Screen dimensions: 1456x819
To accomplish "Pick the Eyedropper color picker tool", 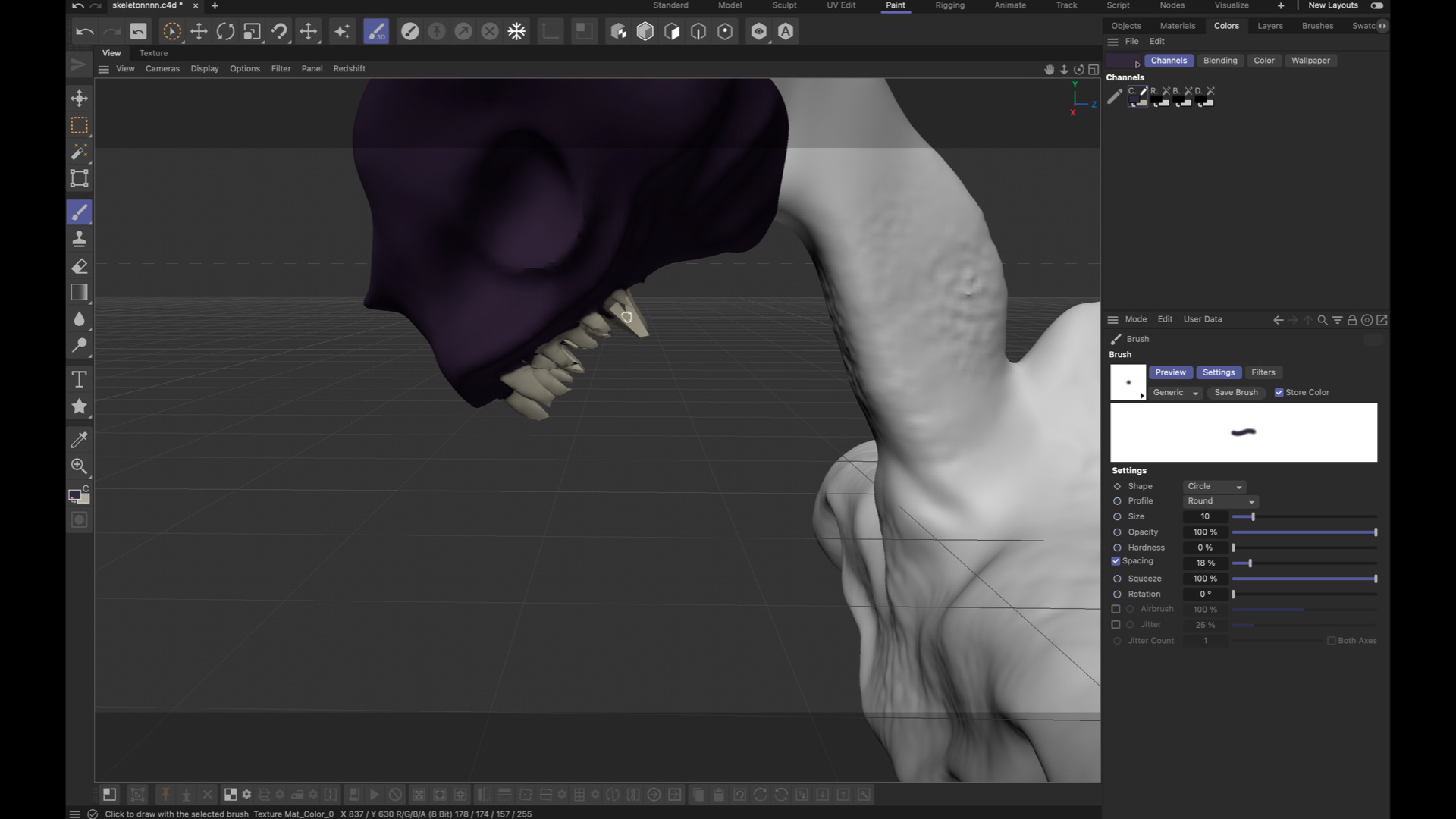I will pyautogui.click(x=79, y=439).
